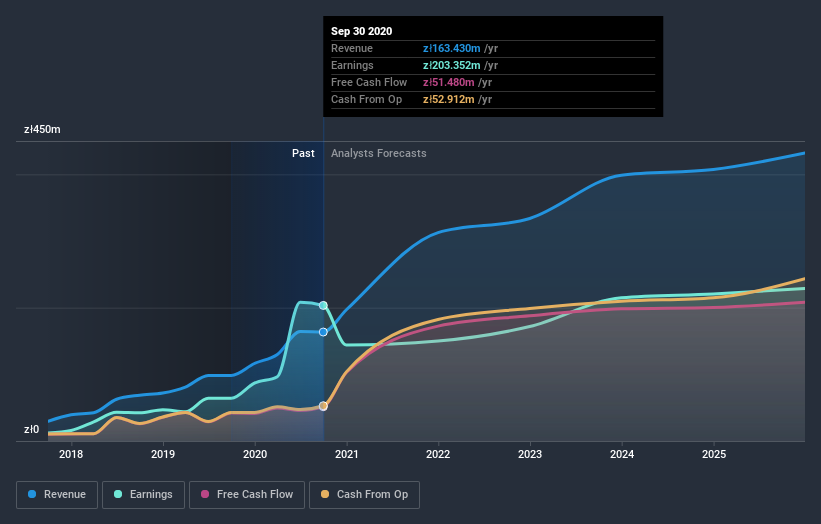821x524 pixels.
Task: Click the 2018 x-axis label
Action: point(71,454)
